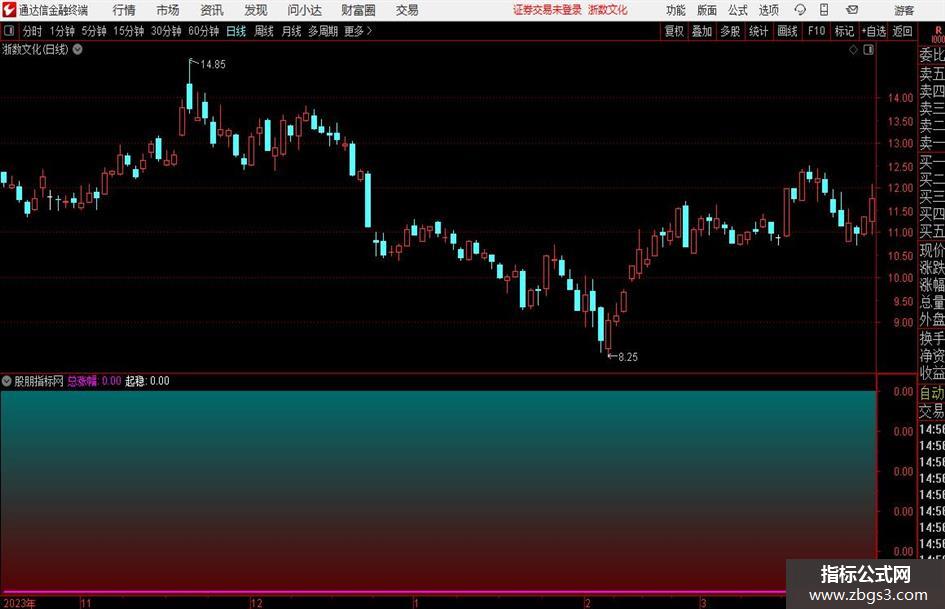This screenshot has width=945, height=609.
Task: Click the month 11 marker on time axis
Action: [x=86, y=603]
